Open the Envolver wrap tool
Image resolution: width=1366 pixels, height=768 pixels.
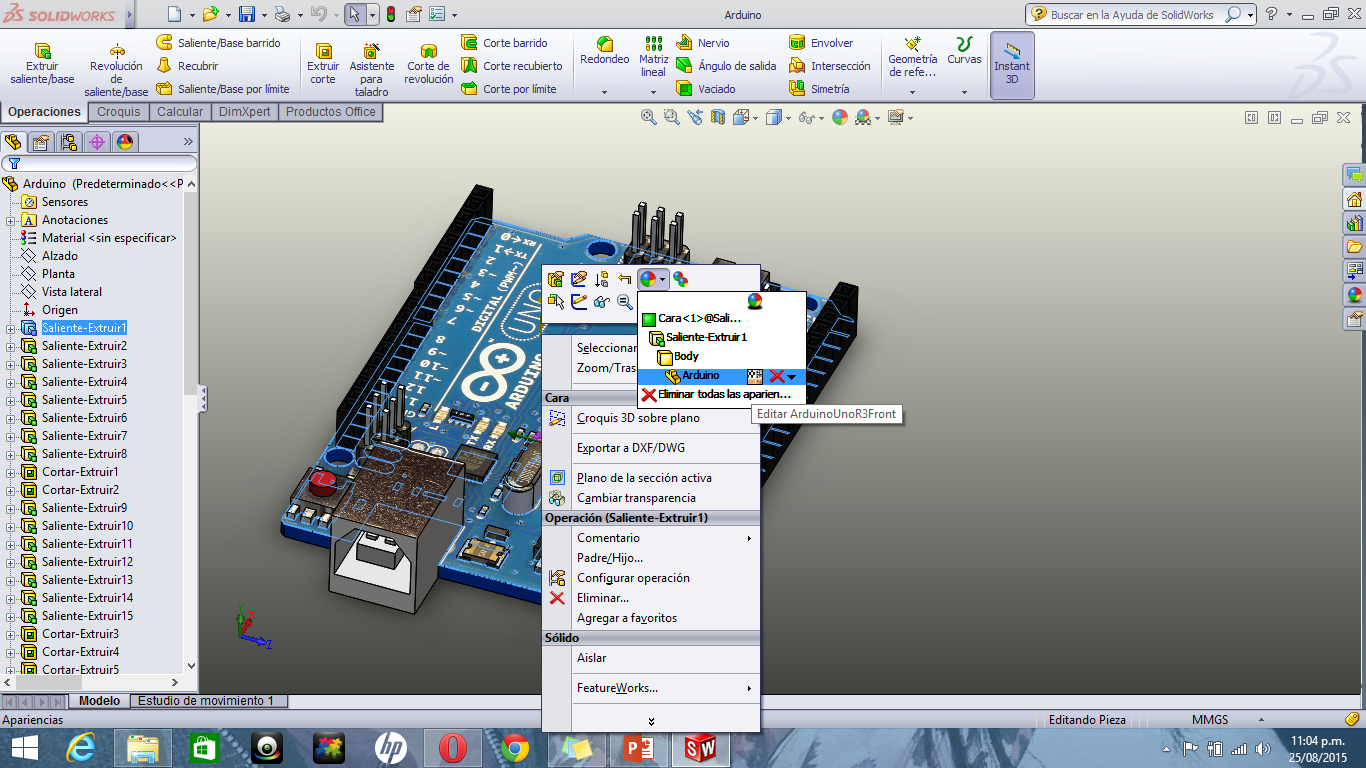pos(821,43)
